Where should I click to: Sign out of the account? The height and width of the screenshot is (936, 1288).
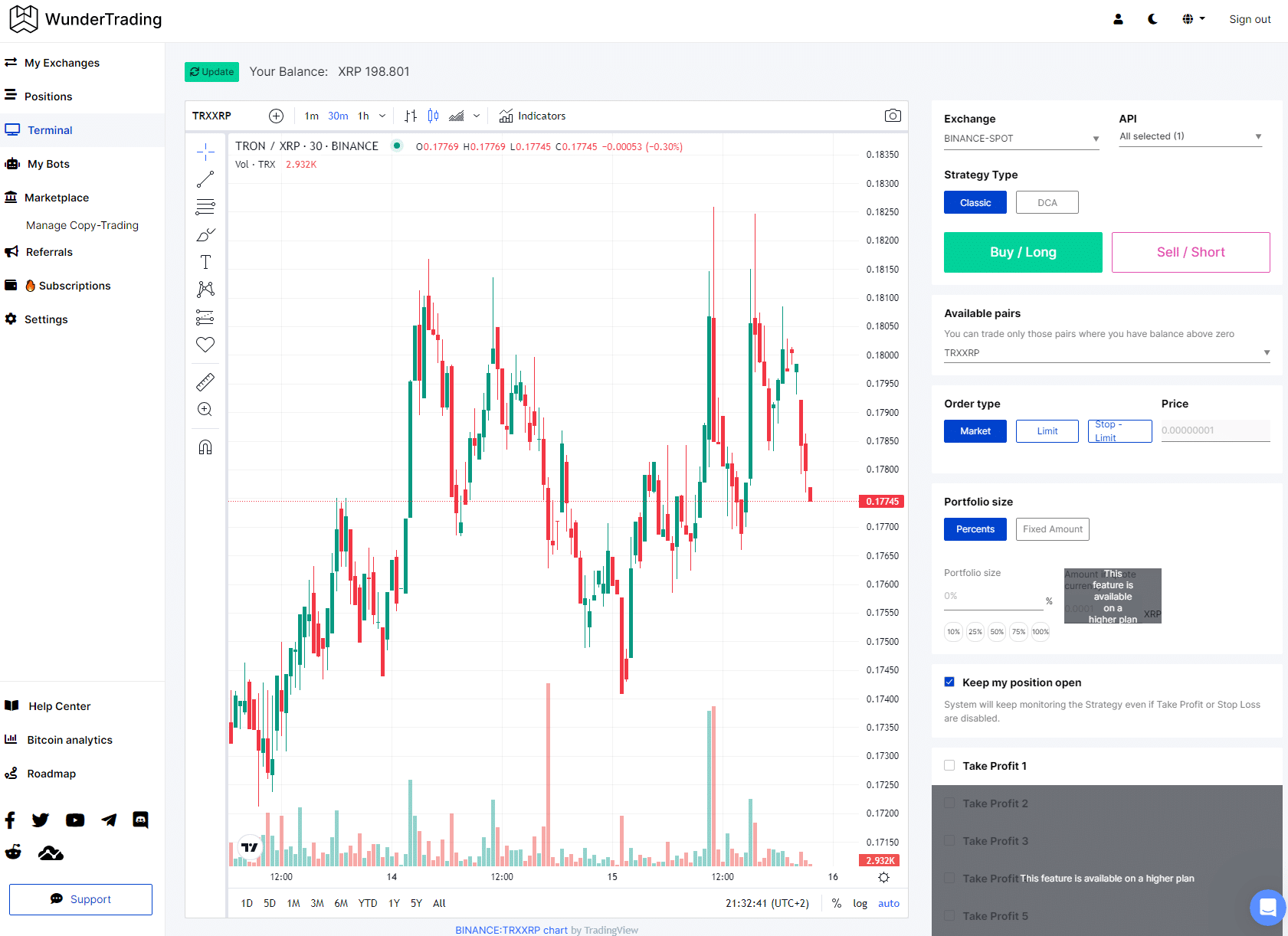tap(1250, 19)
